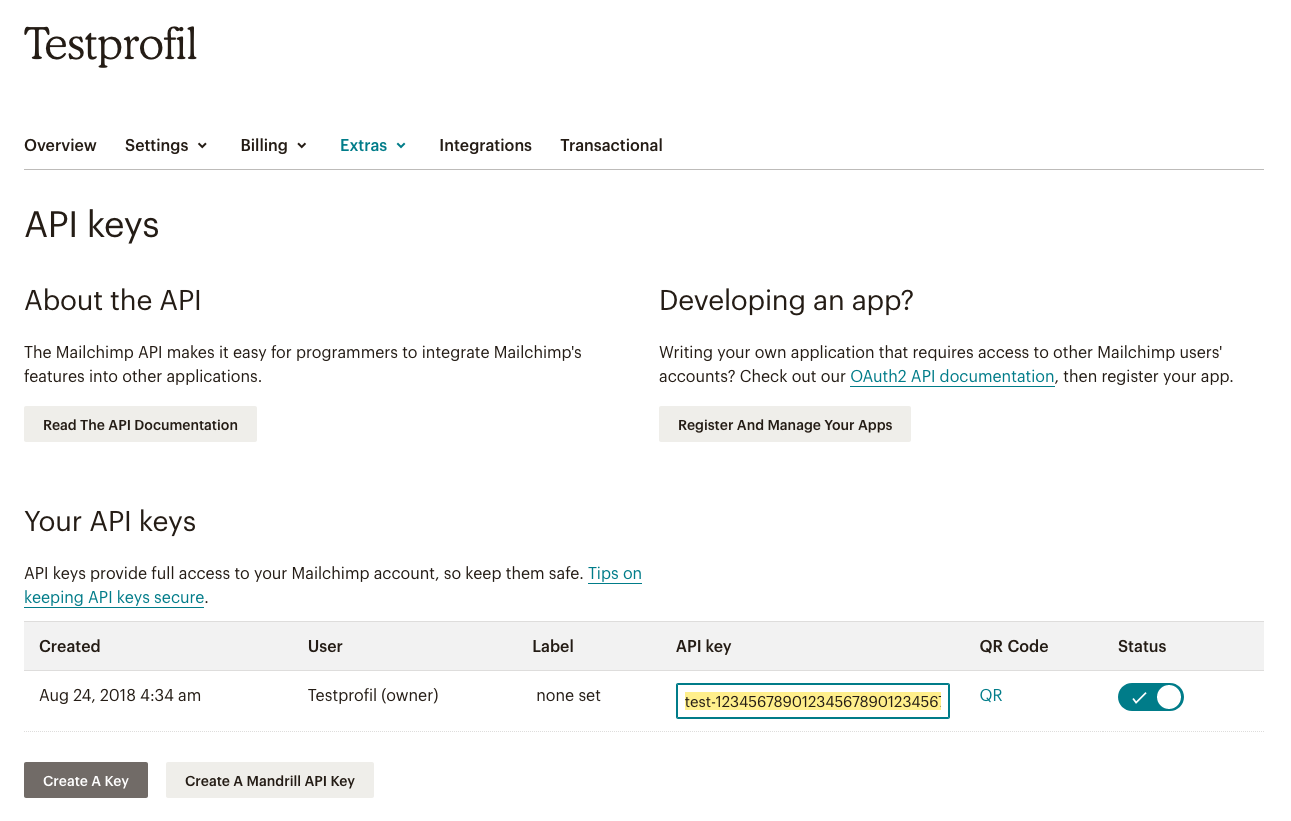Click the Testprofil page title
The image size is (1291, 821).
(x=111, y=46)
